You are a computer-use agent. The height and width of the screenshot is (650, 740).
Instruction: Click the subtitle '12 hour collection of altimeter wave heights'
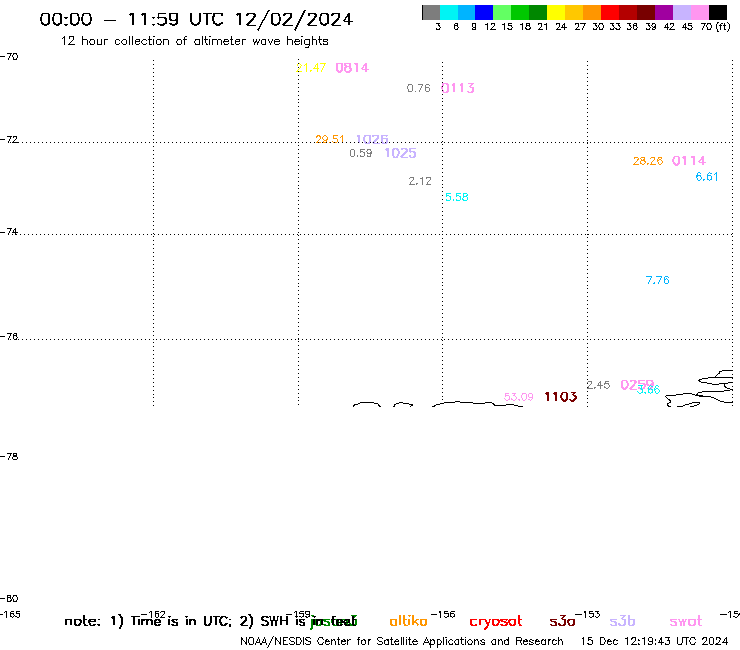tap(194, 41)
